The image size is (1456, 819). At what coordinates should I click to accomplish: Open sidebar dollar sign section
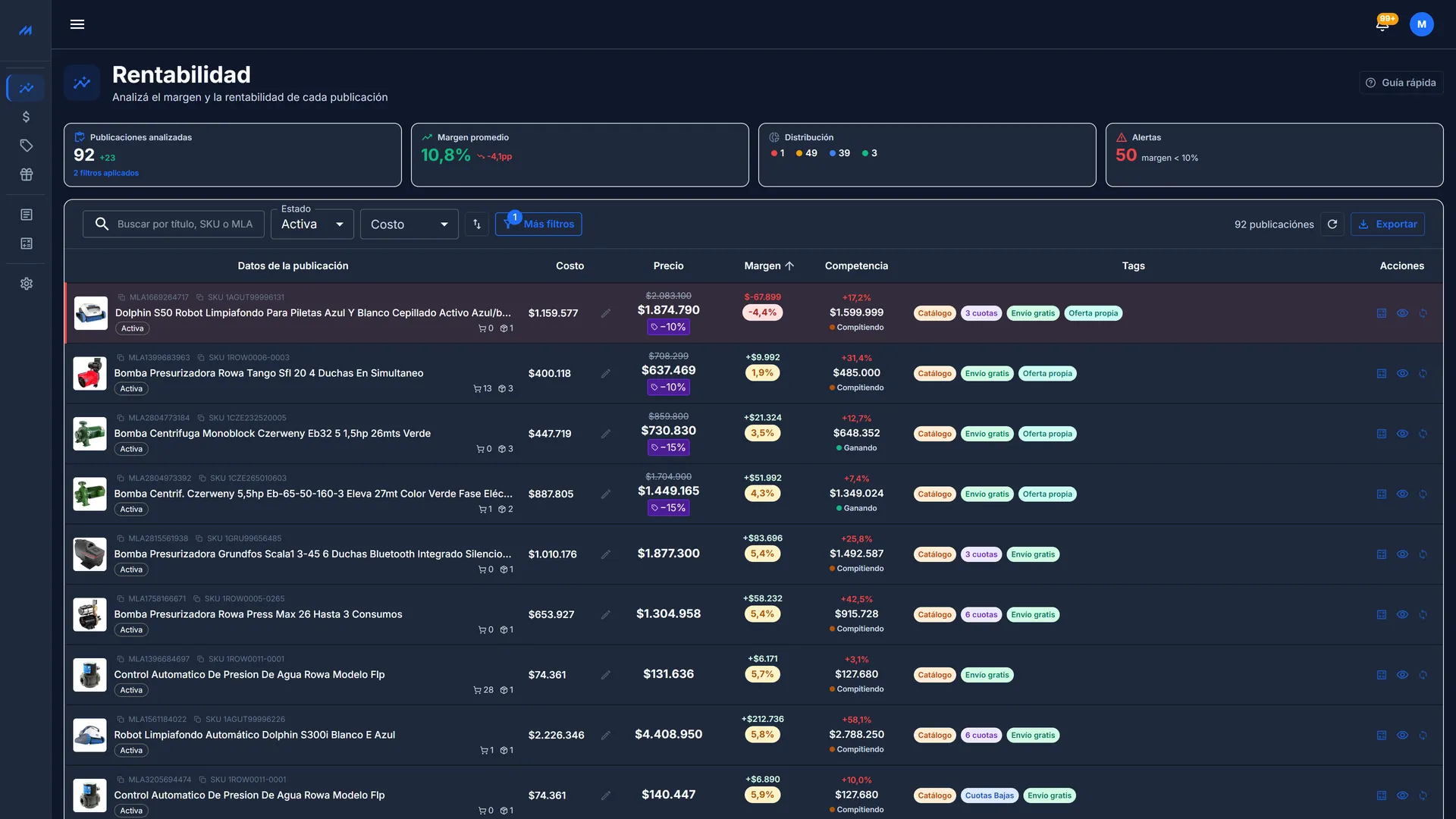pyautogui.click(x=26, y=117)
